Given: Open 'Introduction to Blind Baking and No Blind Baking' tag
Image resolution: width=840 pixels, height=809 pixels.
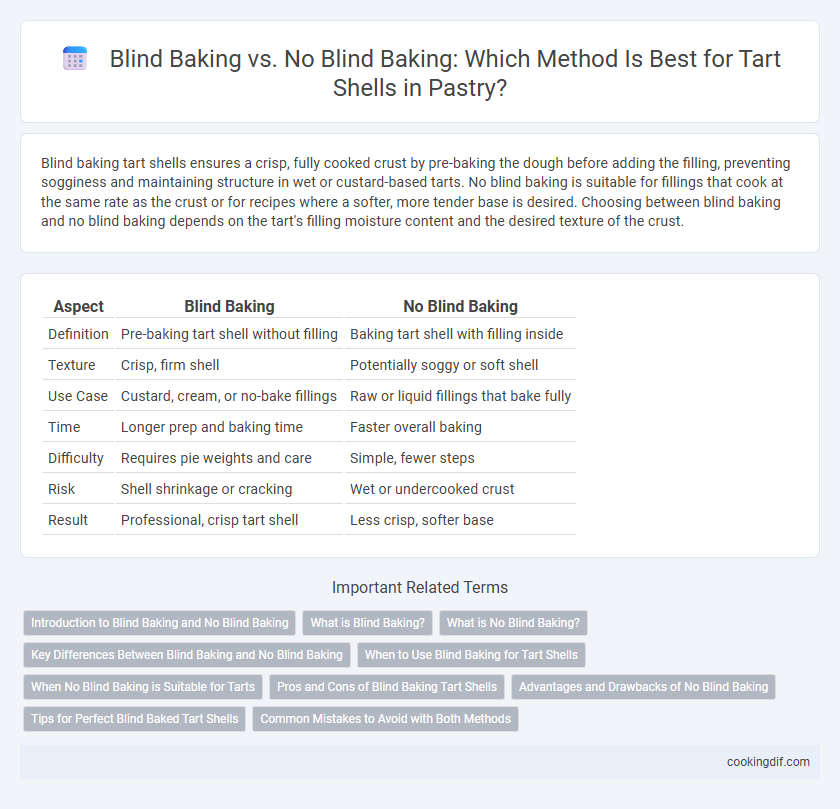Looking at the screenshot, I should point(160,623).
